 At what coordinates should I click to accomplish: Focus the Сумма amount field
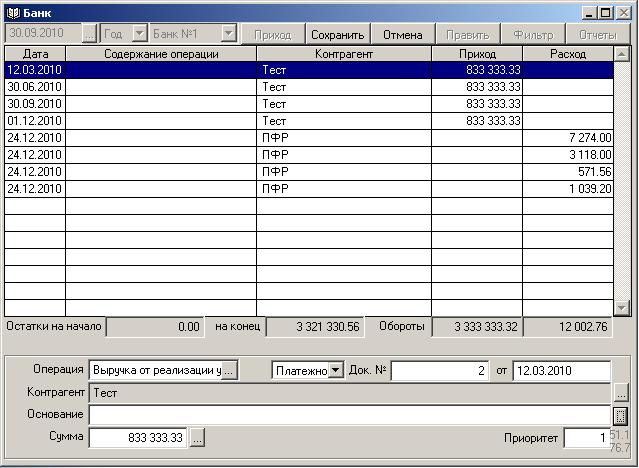coord(138,438)
